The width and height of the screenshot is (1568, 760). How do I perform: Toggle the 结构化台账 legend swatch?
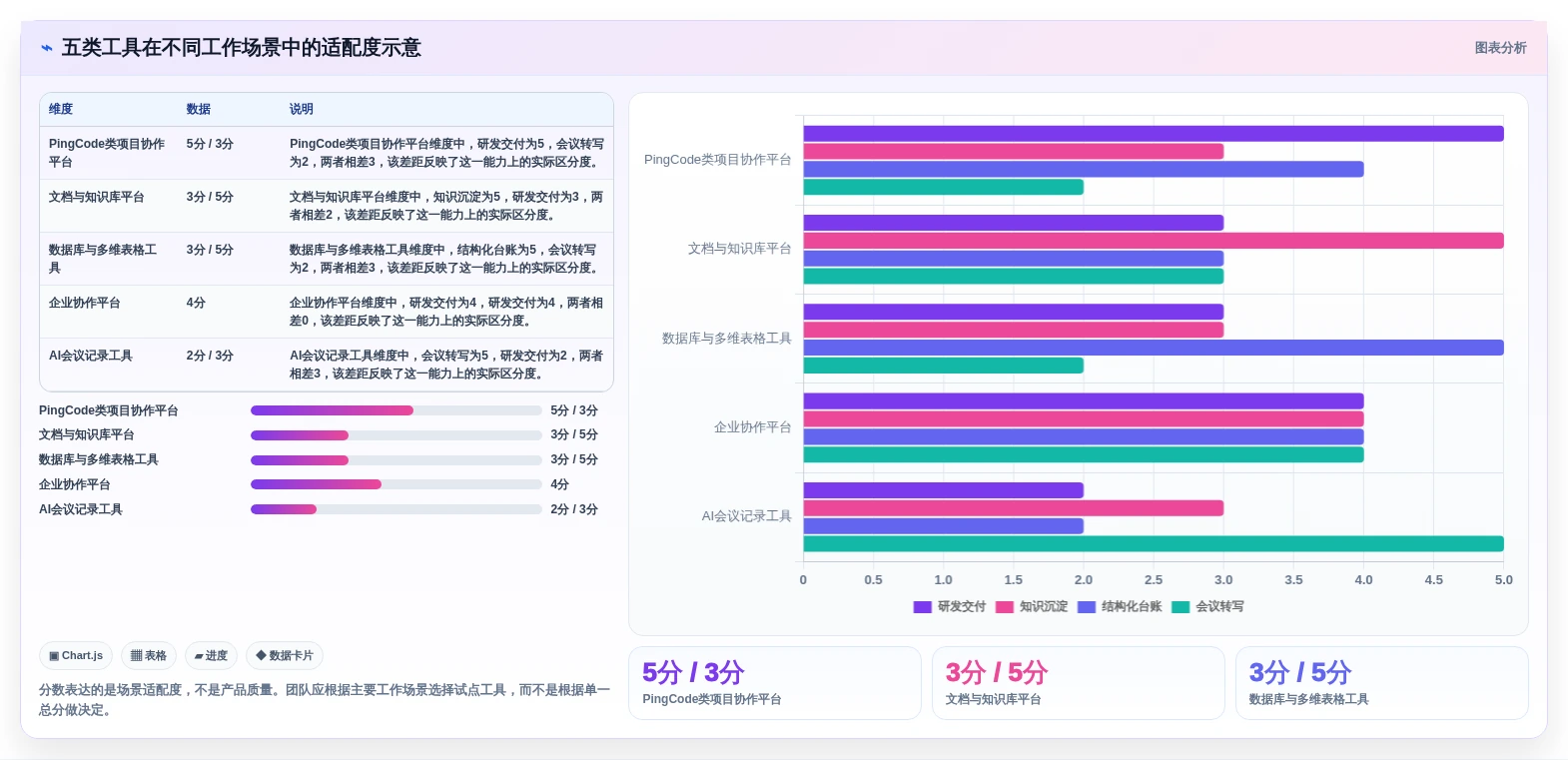[x=1087, y=607]
